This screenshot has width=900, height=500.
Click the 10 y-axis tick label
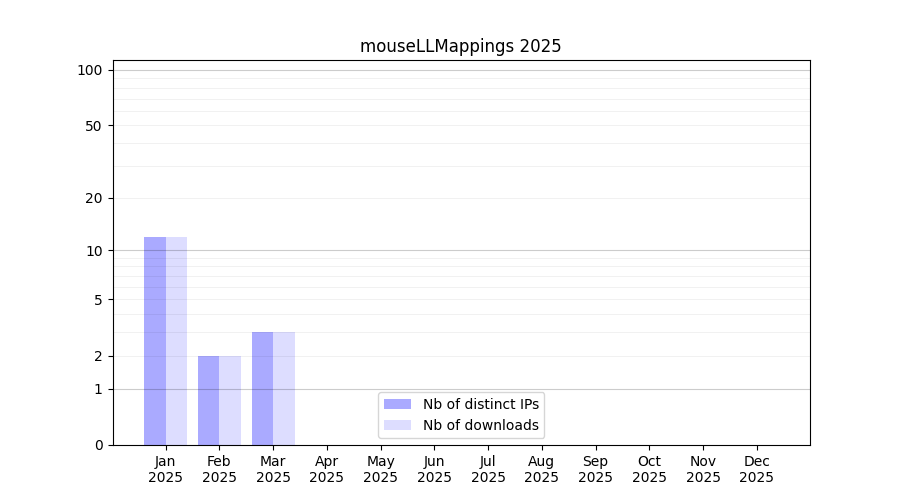coord(94,251)
